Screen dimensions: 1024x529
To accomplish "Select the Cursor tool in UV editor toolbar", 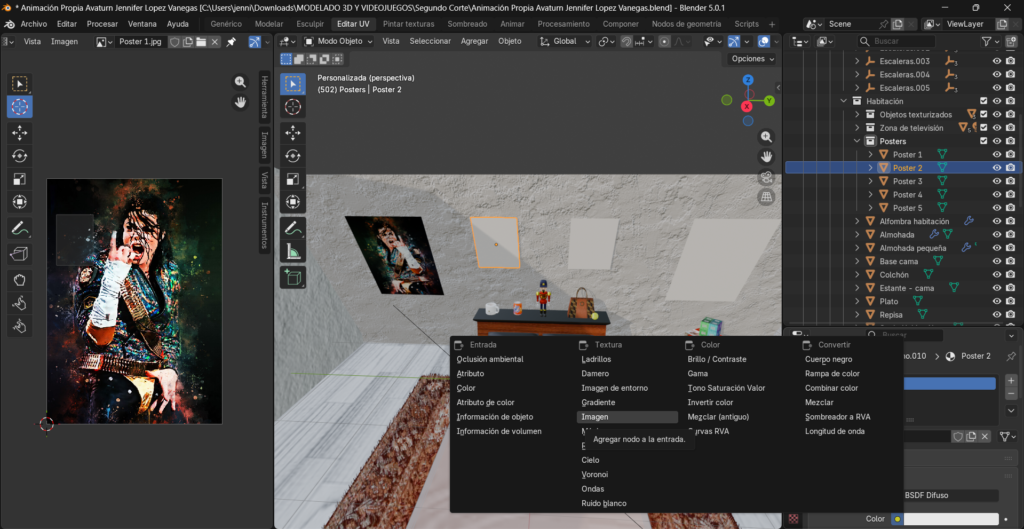I will [20, 106].
